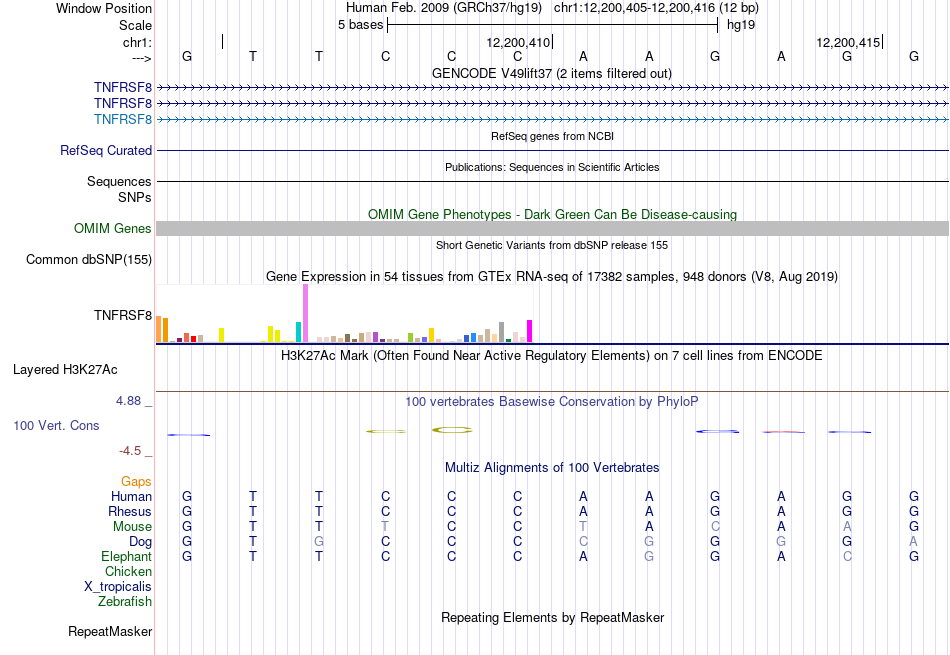Open the 'RepeatMasker' track label
The image size is (950, 655).
pyautogui.click(x=110, y=631)
